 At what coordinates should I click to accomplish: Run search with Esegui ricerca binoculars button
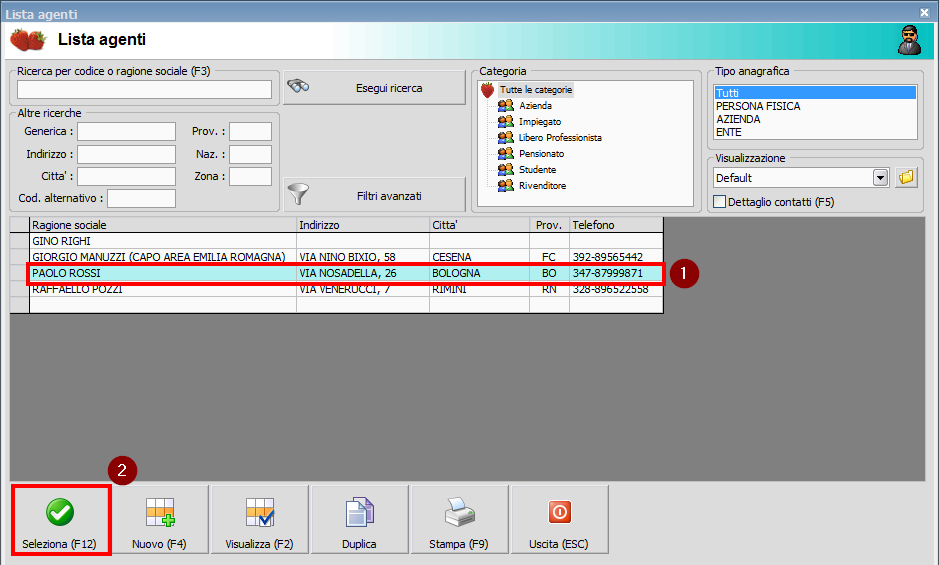tap(374, 88)
